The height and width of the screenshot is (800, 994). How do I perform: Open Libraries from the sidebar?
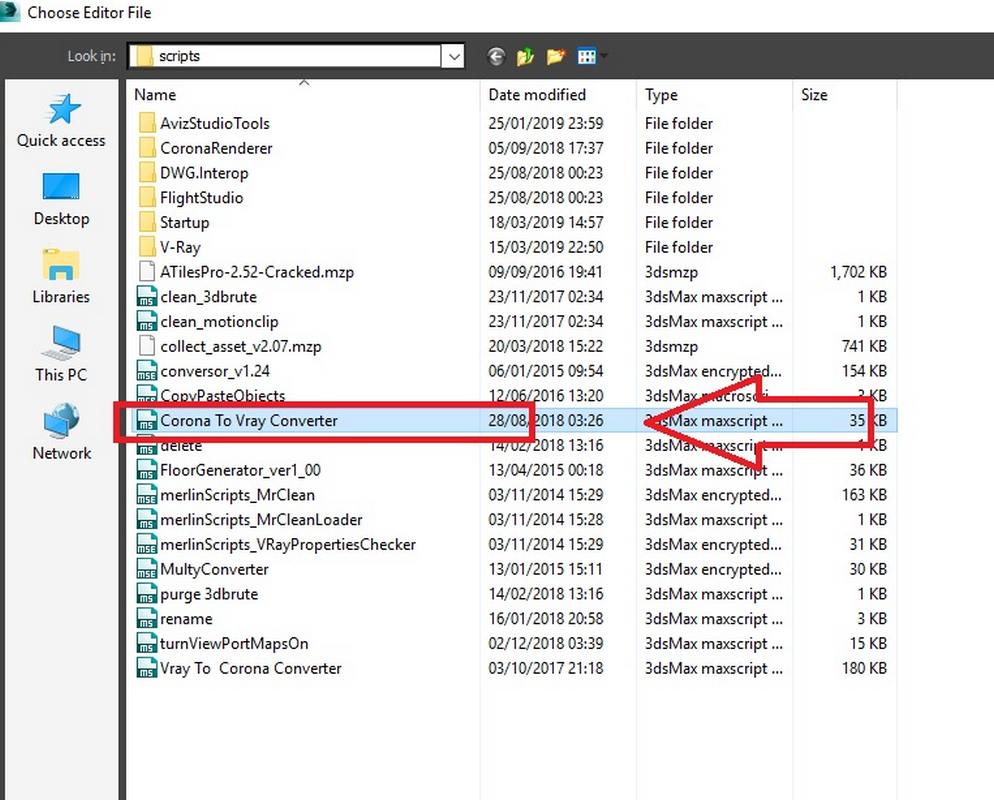point(61,277)
